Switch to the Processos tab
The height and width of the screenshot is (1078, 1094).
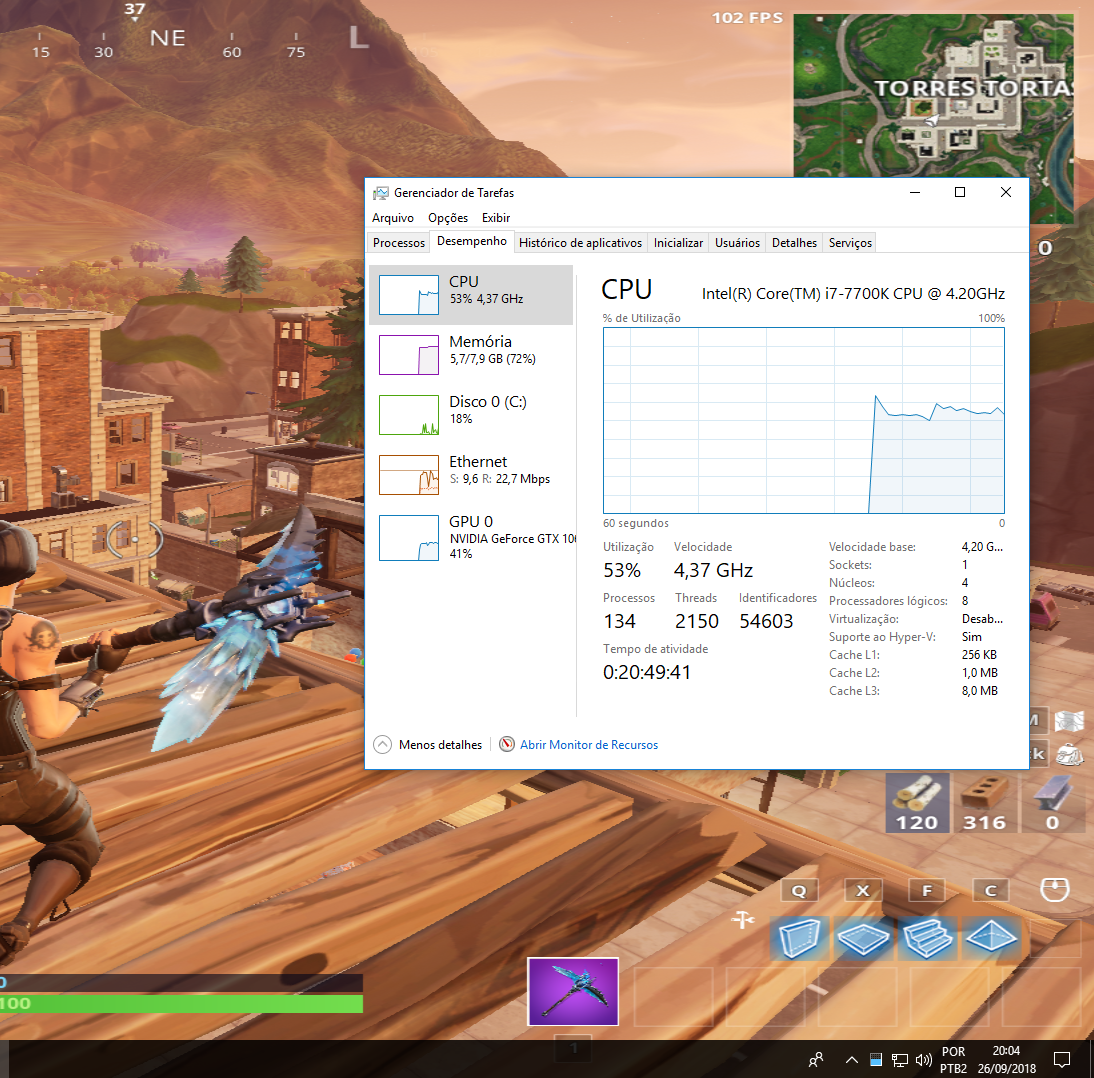398,243
